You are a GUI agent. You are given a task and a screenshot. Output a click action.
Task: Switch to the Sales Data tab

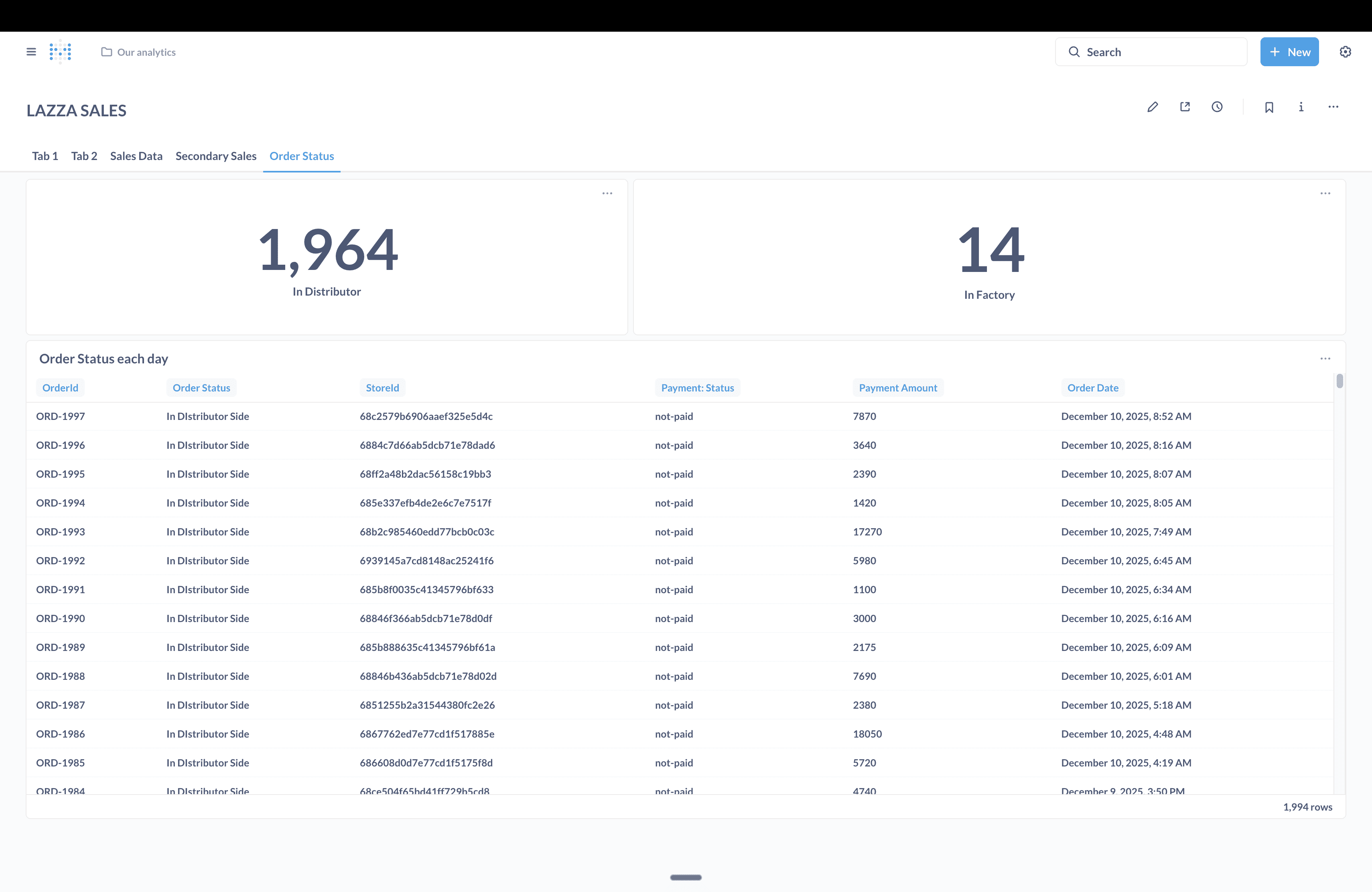pos(136,156)
